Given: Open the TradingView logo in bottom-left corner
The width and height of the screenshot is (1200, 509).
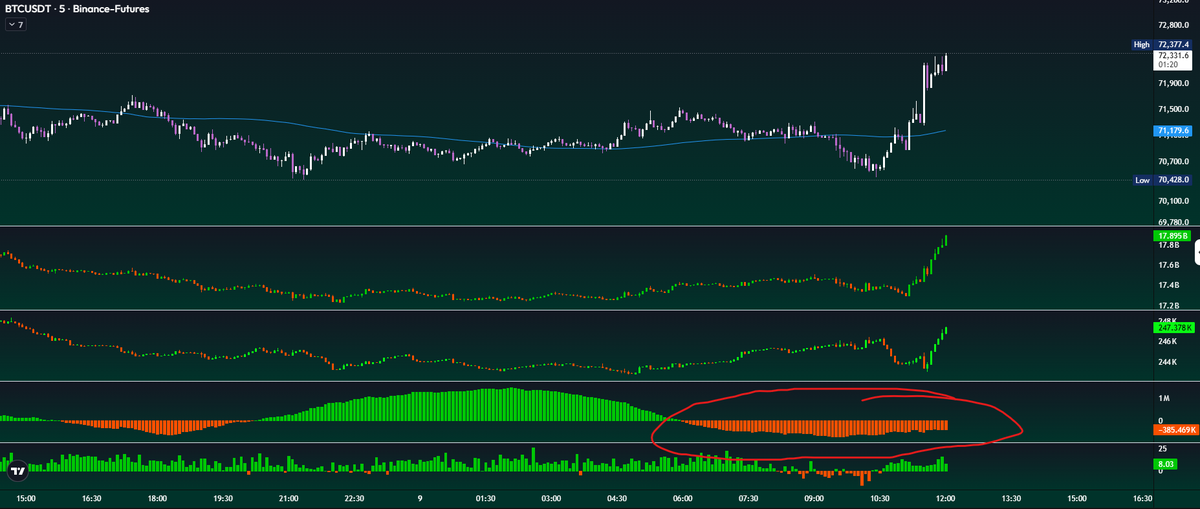Looking at the screenshot, I should 17,468.
